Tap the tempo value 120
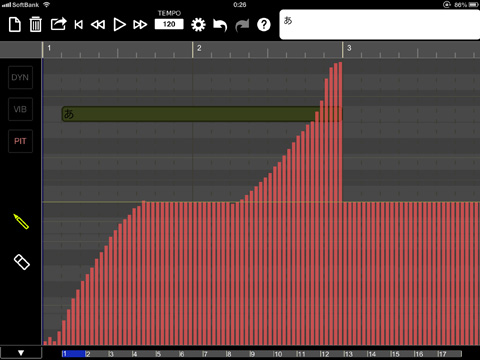The width and height of the screenshot is (480, 360). point(169,24)
